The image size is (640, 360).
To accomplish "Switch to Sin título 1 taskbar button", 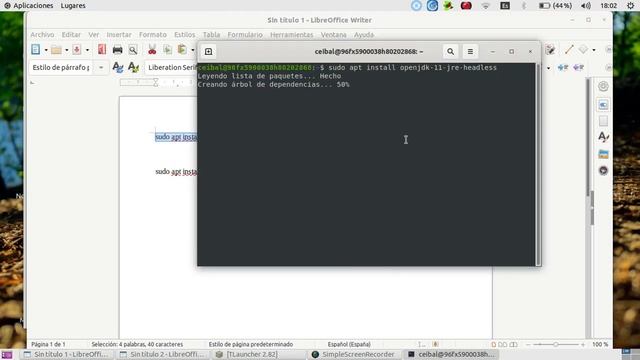I will tap(67, 354).
